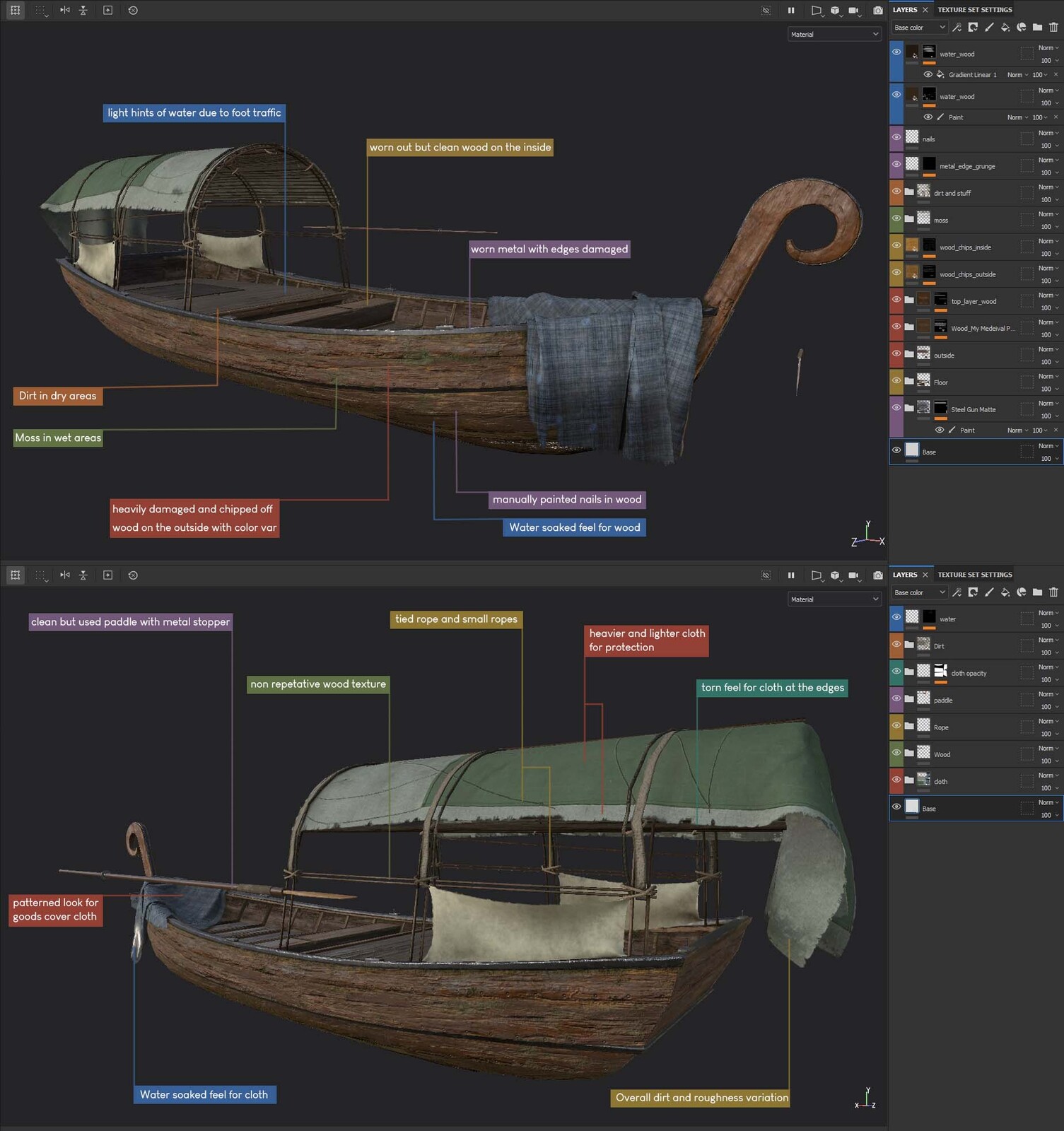Viewport: 1064px width, 1131px height.
Task: Click the 3D cube view icon in the upper viewport toolbar
Action: pyautogui.click(x=835, y=11)
